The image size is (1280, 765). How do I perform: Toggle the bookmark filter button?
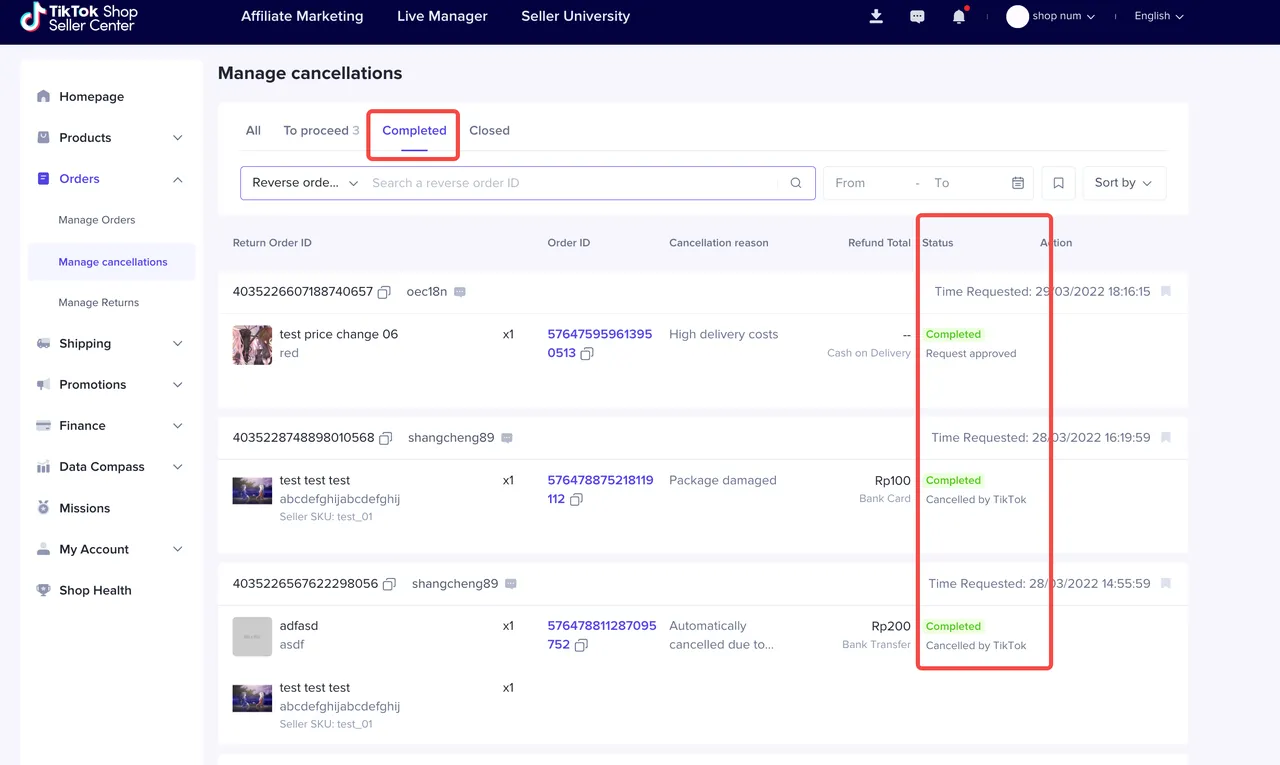click(x=1058, y=183)
